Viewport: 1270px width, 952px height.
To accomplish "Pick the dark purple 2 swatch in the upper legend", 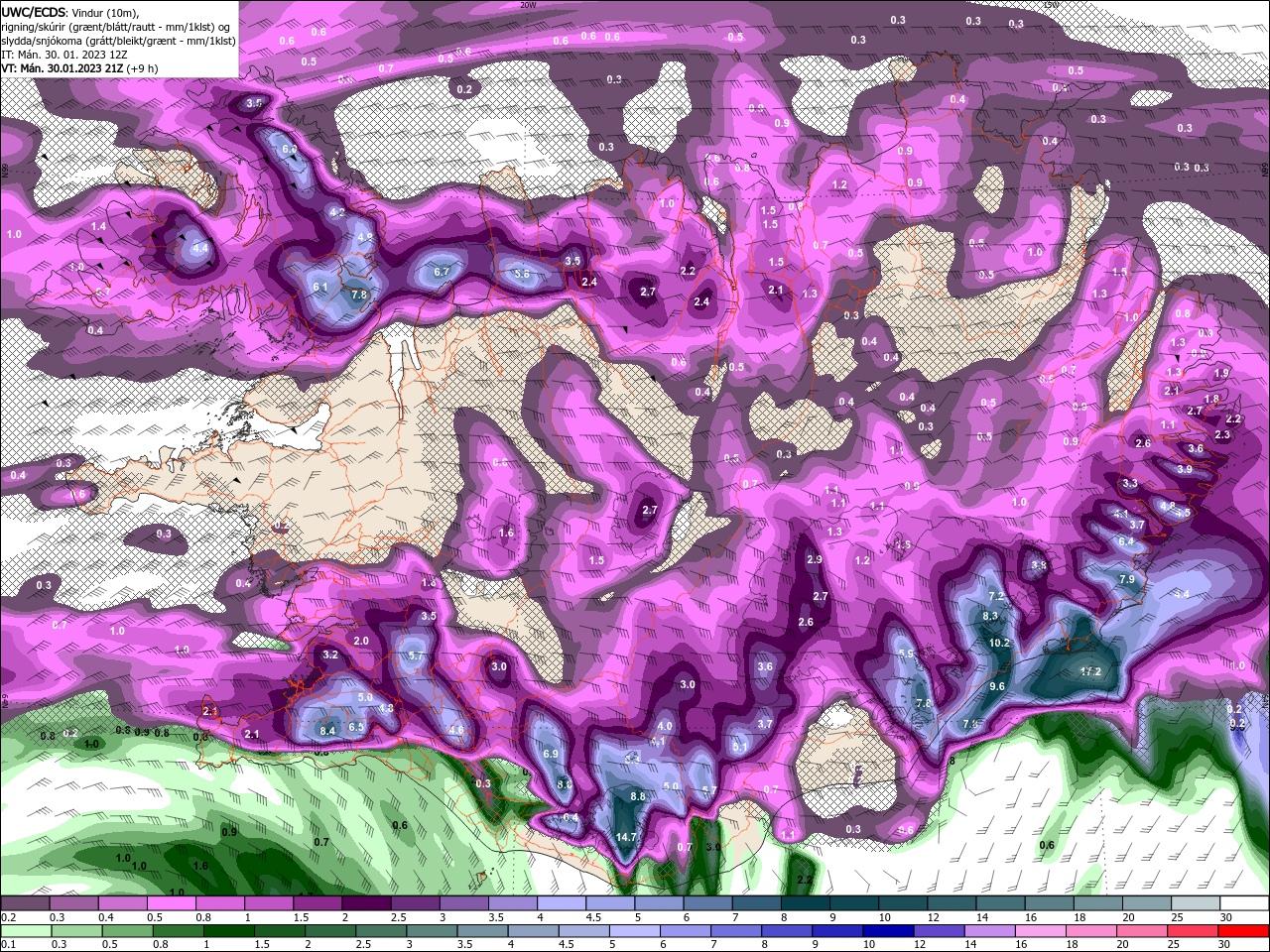I will [x=366, y=904].
